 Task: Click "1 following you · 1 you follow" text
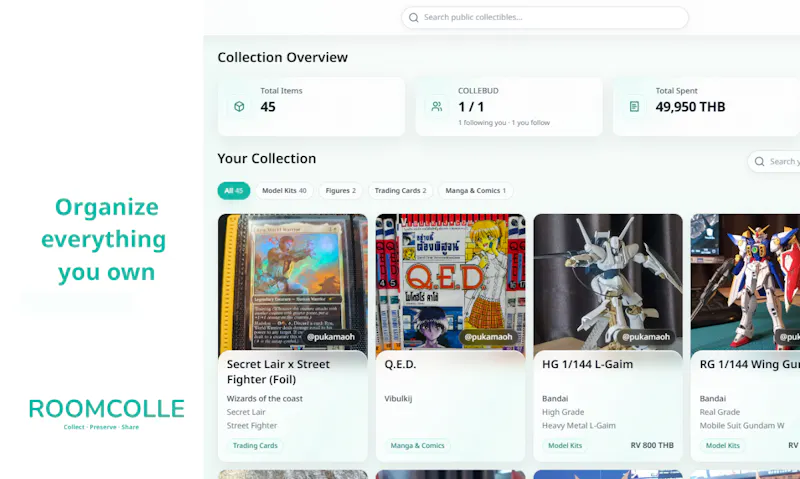coord(504,122)
